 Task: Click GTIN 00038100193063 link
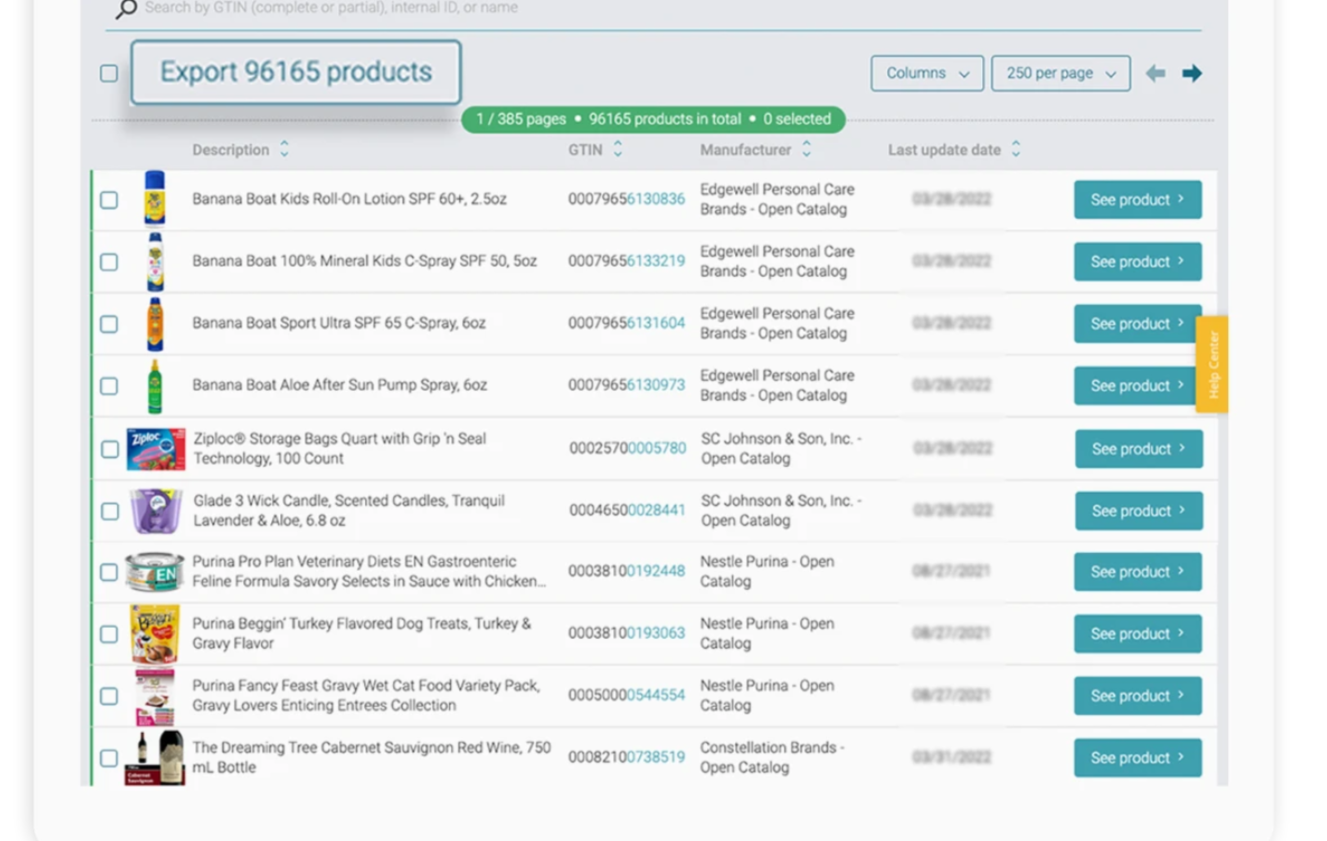[627, 633]
